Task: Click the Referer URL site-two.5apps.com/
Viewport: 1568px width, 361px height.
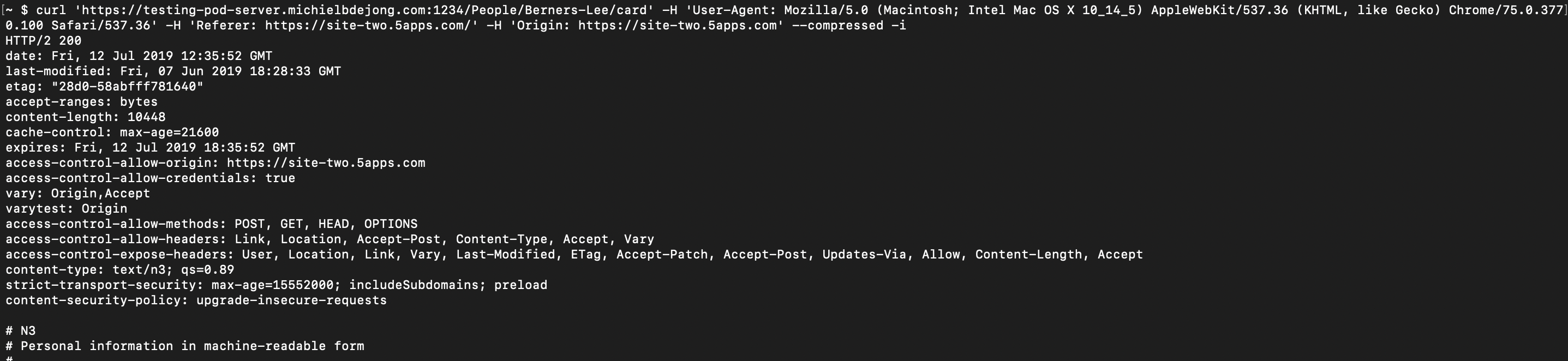Action: click(368, 26)
